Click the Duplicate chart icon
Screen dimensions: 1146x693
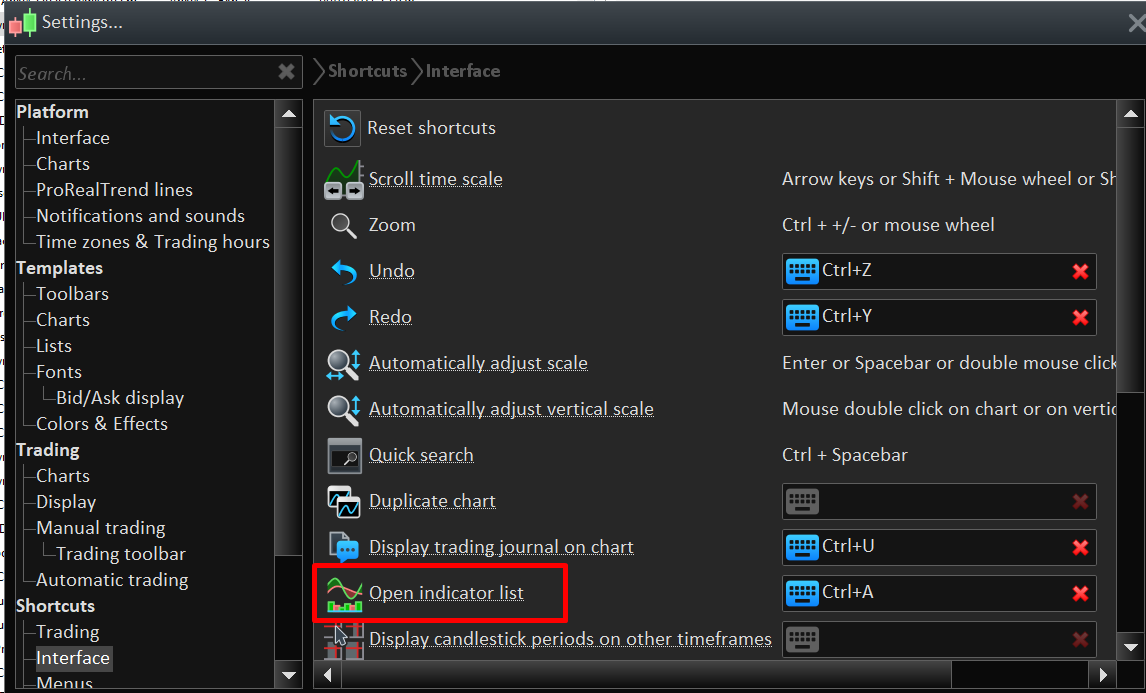pos(344,502)
